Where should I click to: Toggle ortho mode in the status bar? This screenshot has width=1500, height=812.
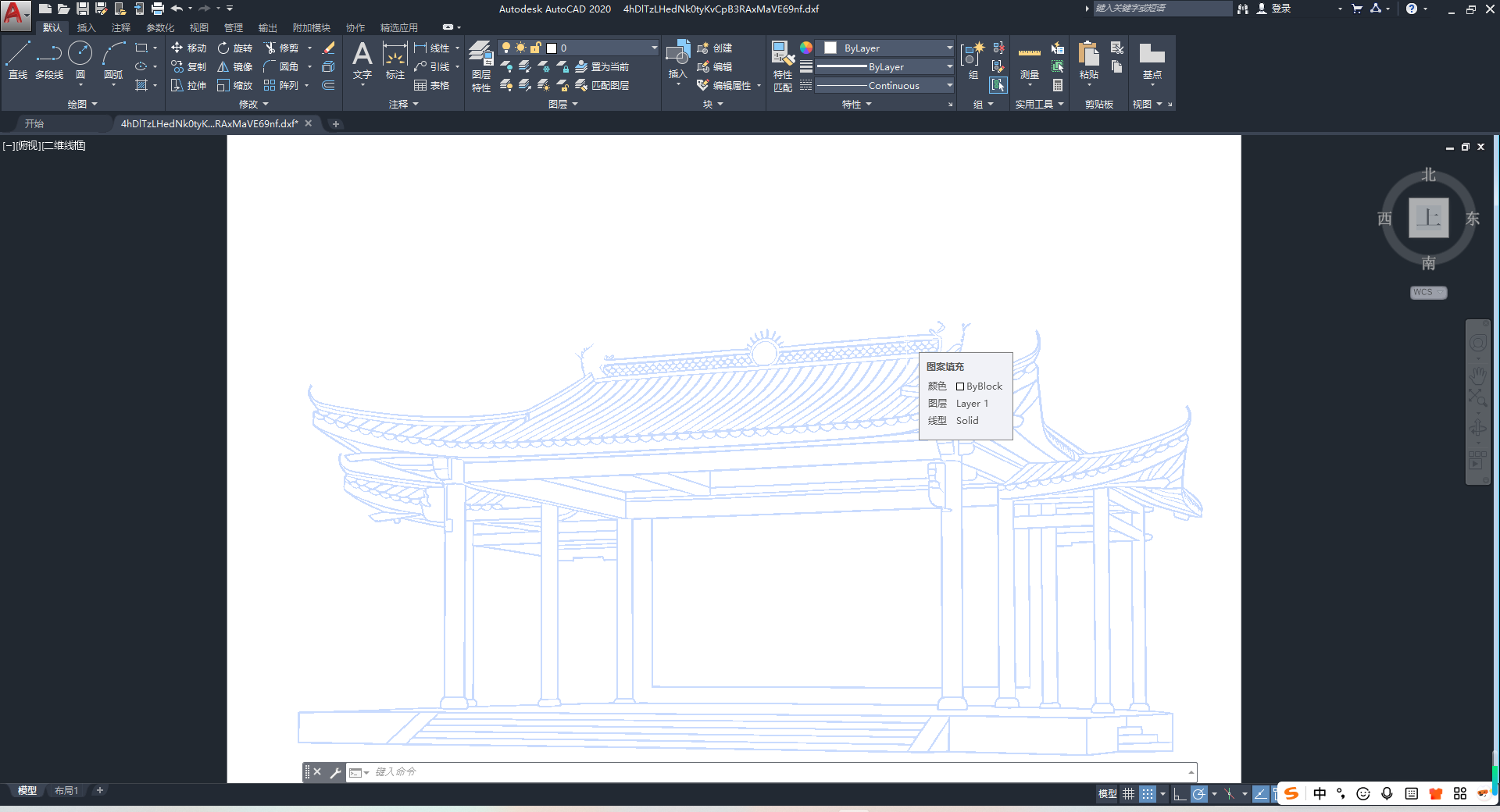click(1180, 794)
